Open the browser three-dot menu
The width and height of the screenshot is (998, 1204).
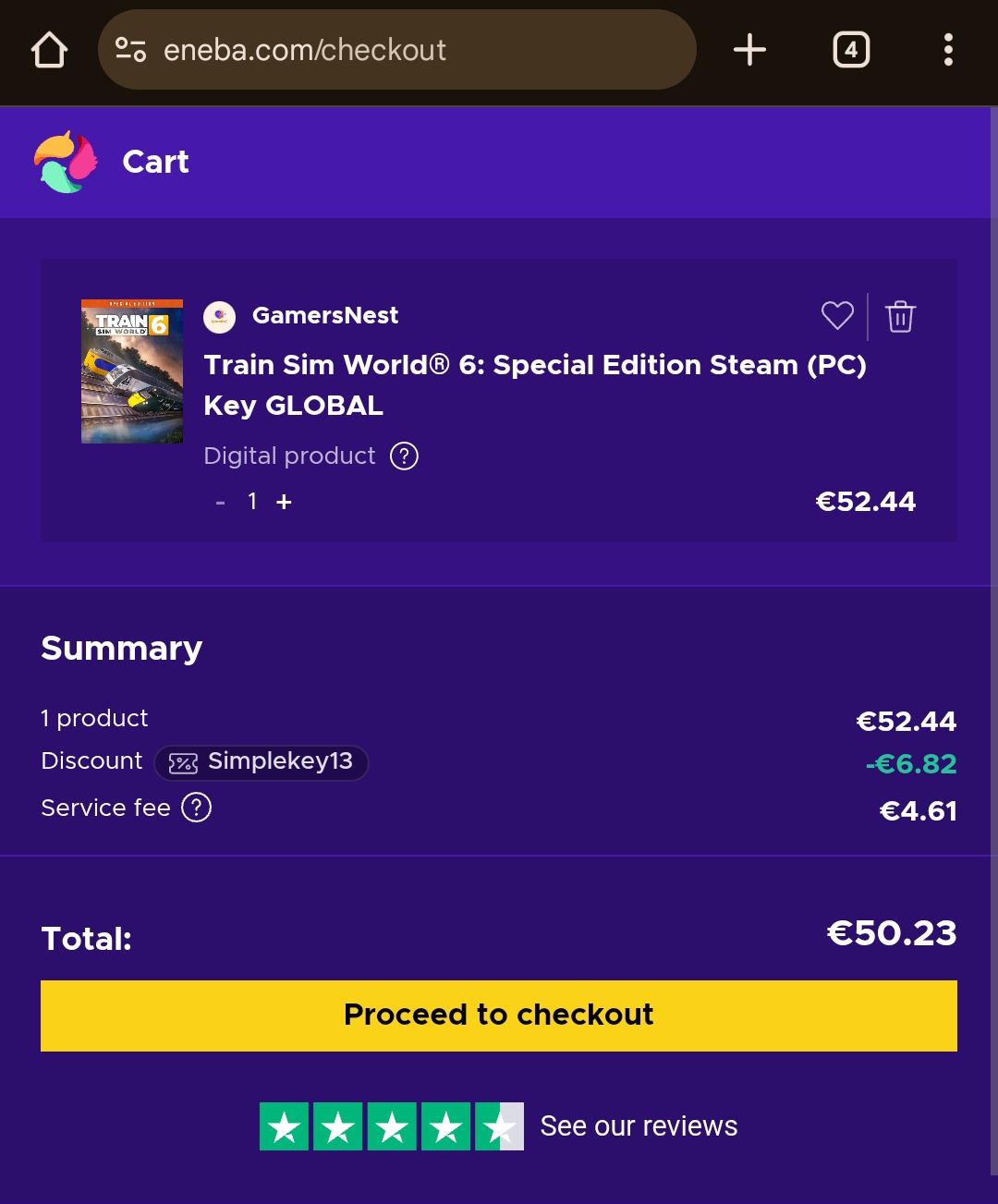[948, 50]
